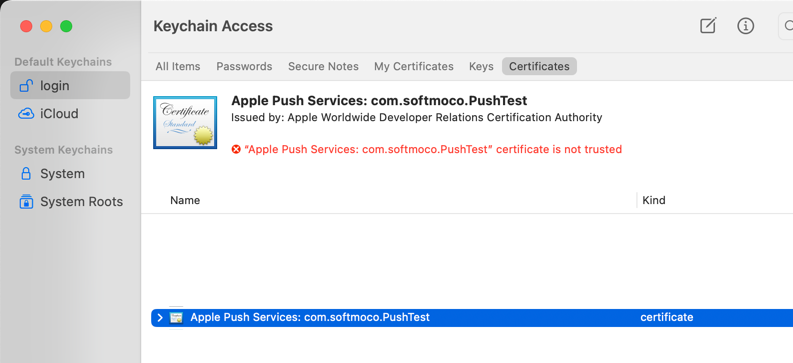Select the Certificates tab
This screenshot has height=363, width=793.
(539, 66)
